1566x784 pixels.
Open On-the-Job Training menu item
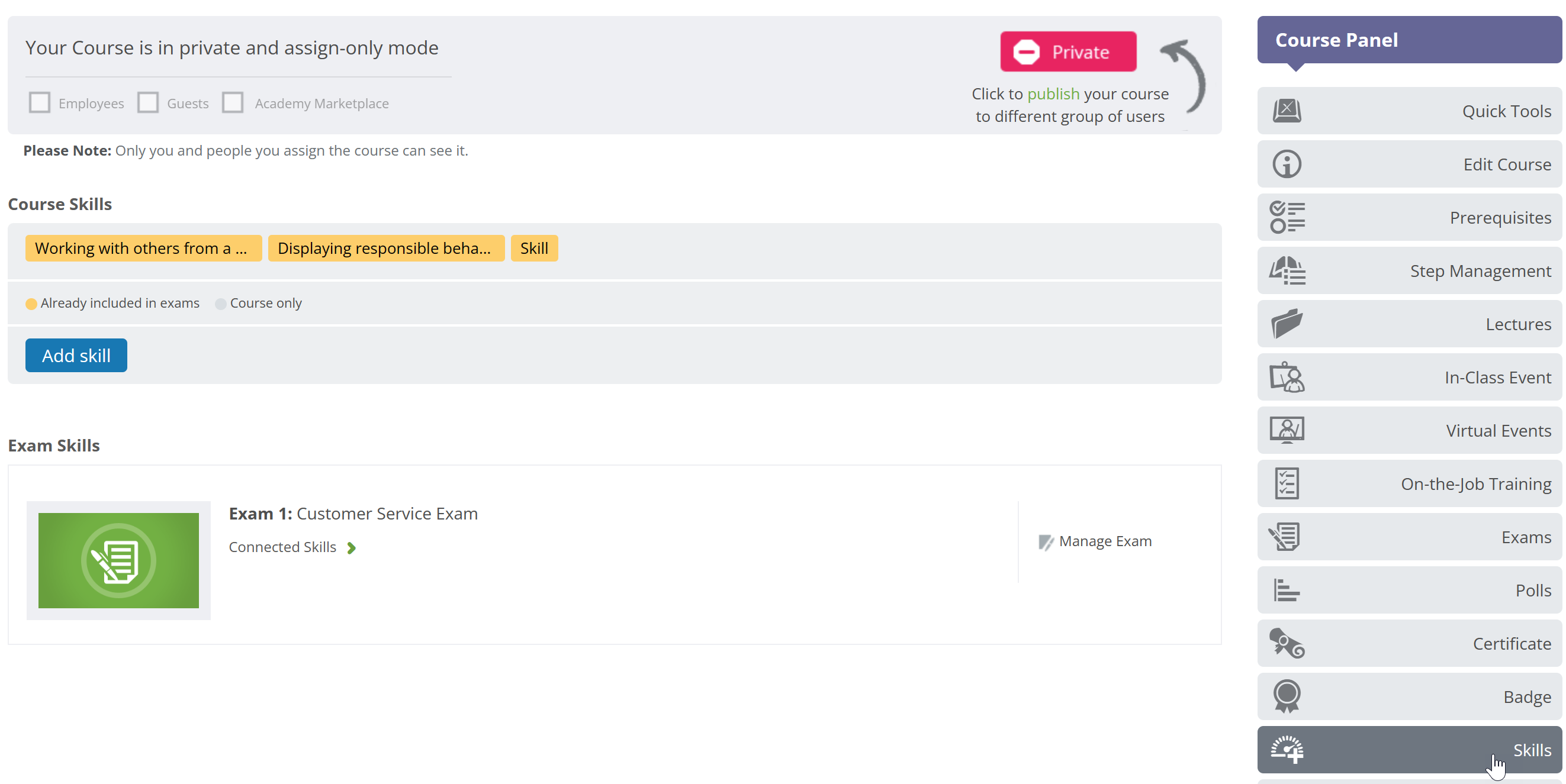[x=1409, y=483]
